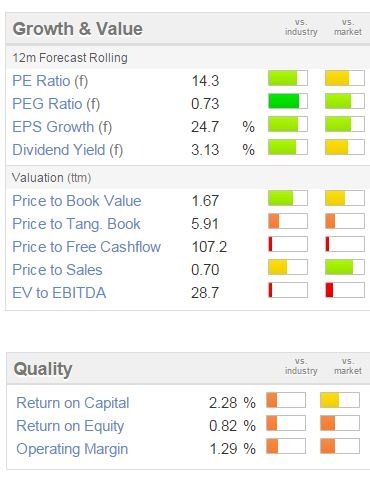
Task: Select the Operating Margin link
Action: 72,449
